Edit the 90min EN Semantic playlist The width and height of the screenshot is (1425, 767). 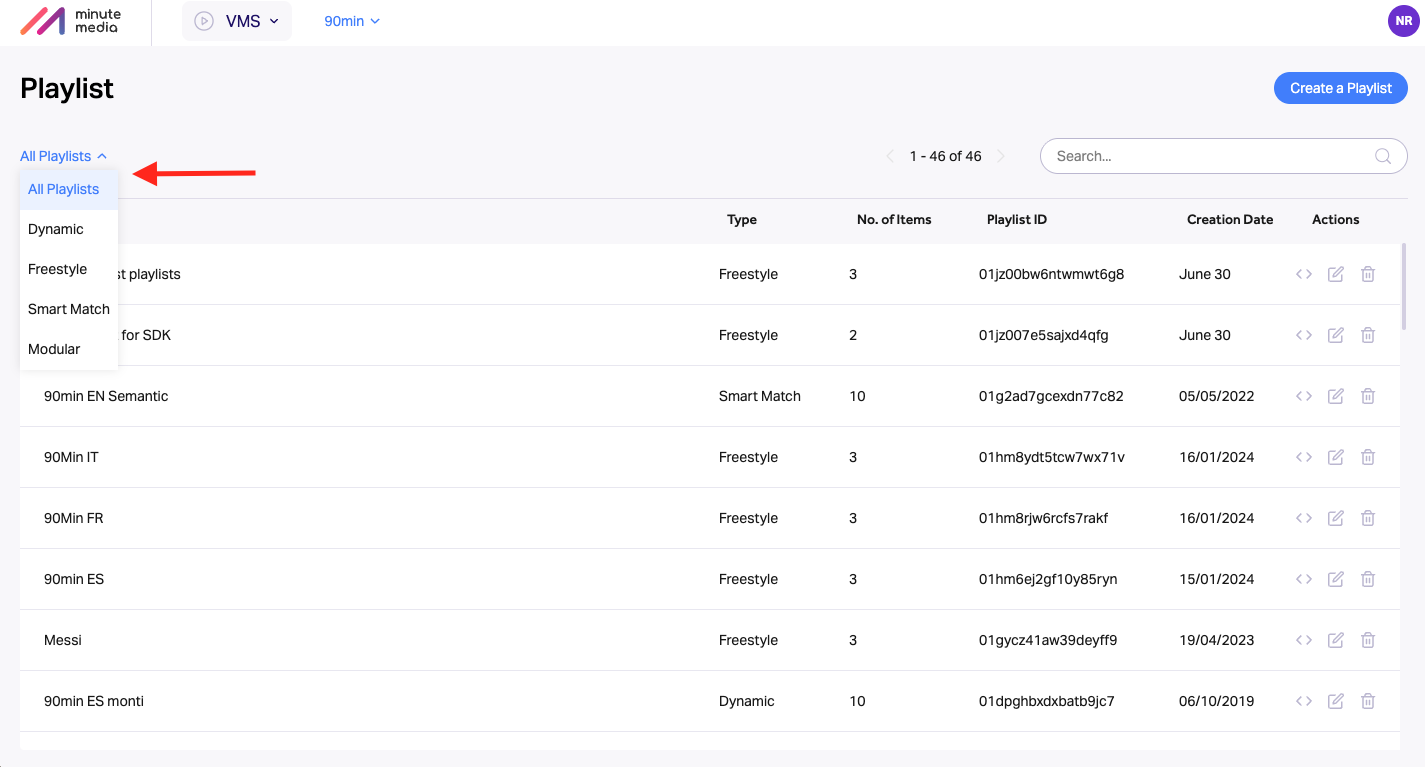pos(1335,396)
